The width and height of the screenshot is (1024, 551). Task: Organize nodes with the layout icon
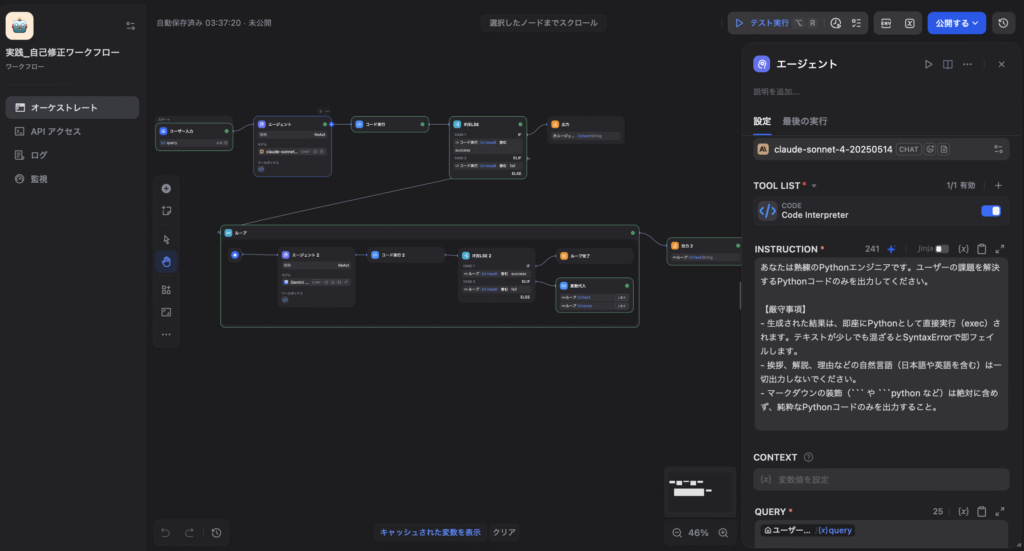(167, 290)
